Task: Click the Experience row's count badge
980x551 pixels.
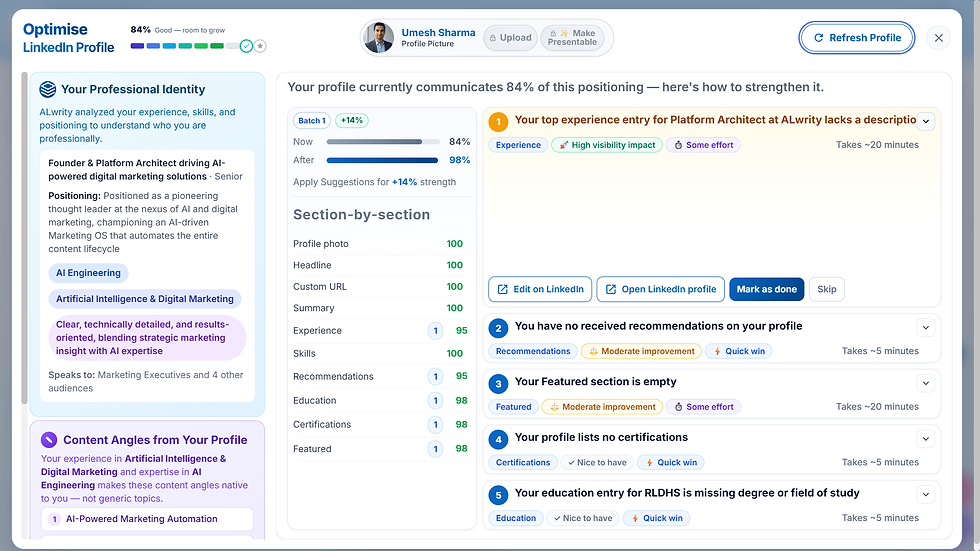Action: coord(436,330)
